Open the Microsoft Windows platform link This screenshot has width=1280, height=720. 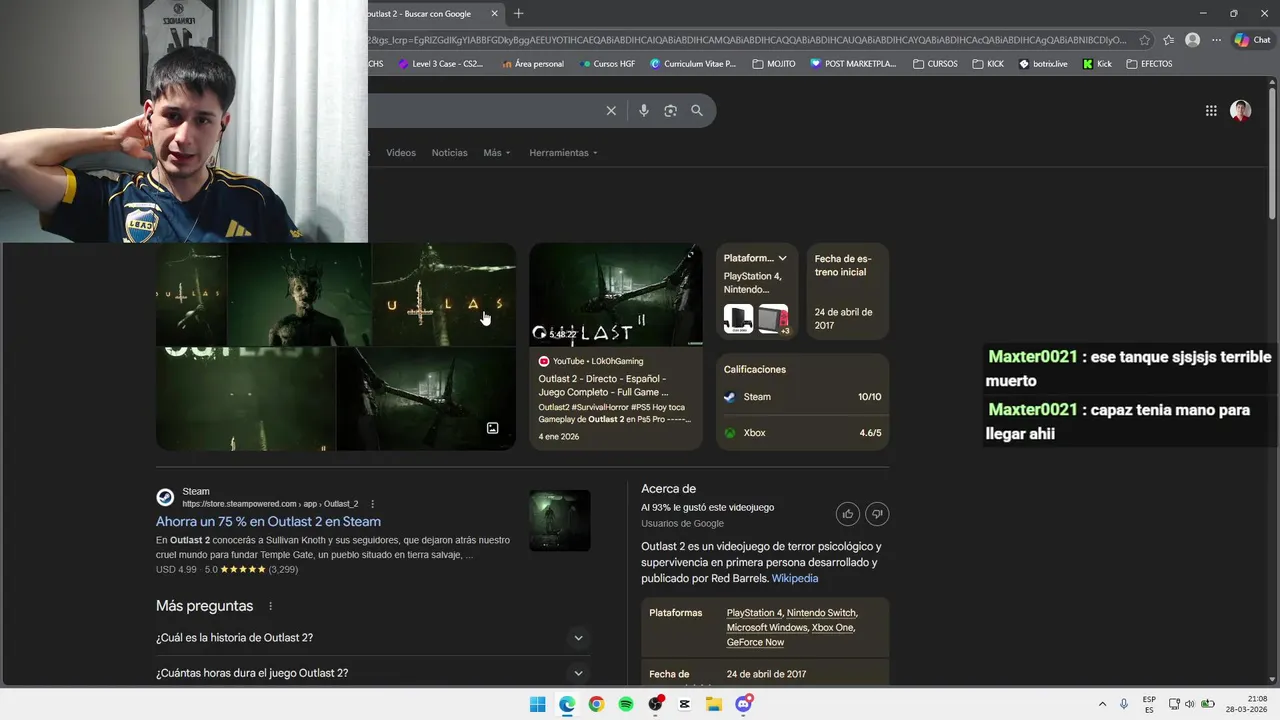tap(767, 628)
